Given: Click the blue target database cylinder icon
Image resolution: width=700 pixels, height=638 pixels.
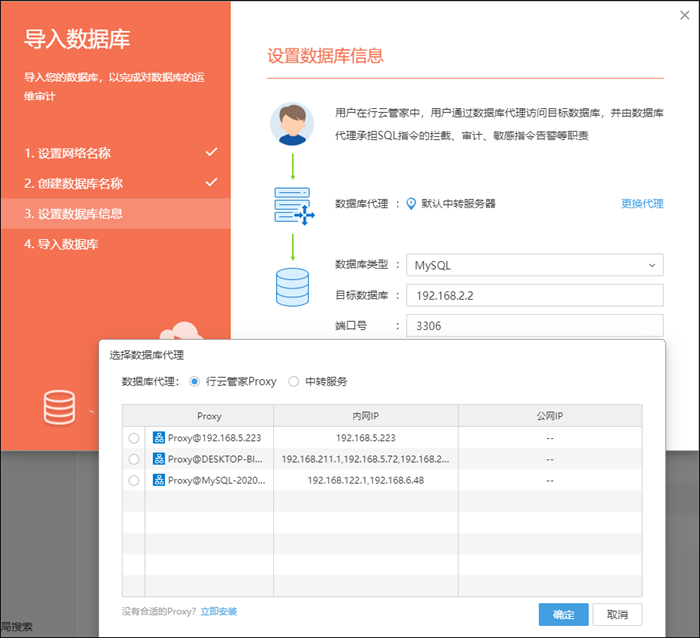Looking at the screenshot, I should pos(292,286).
